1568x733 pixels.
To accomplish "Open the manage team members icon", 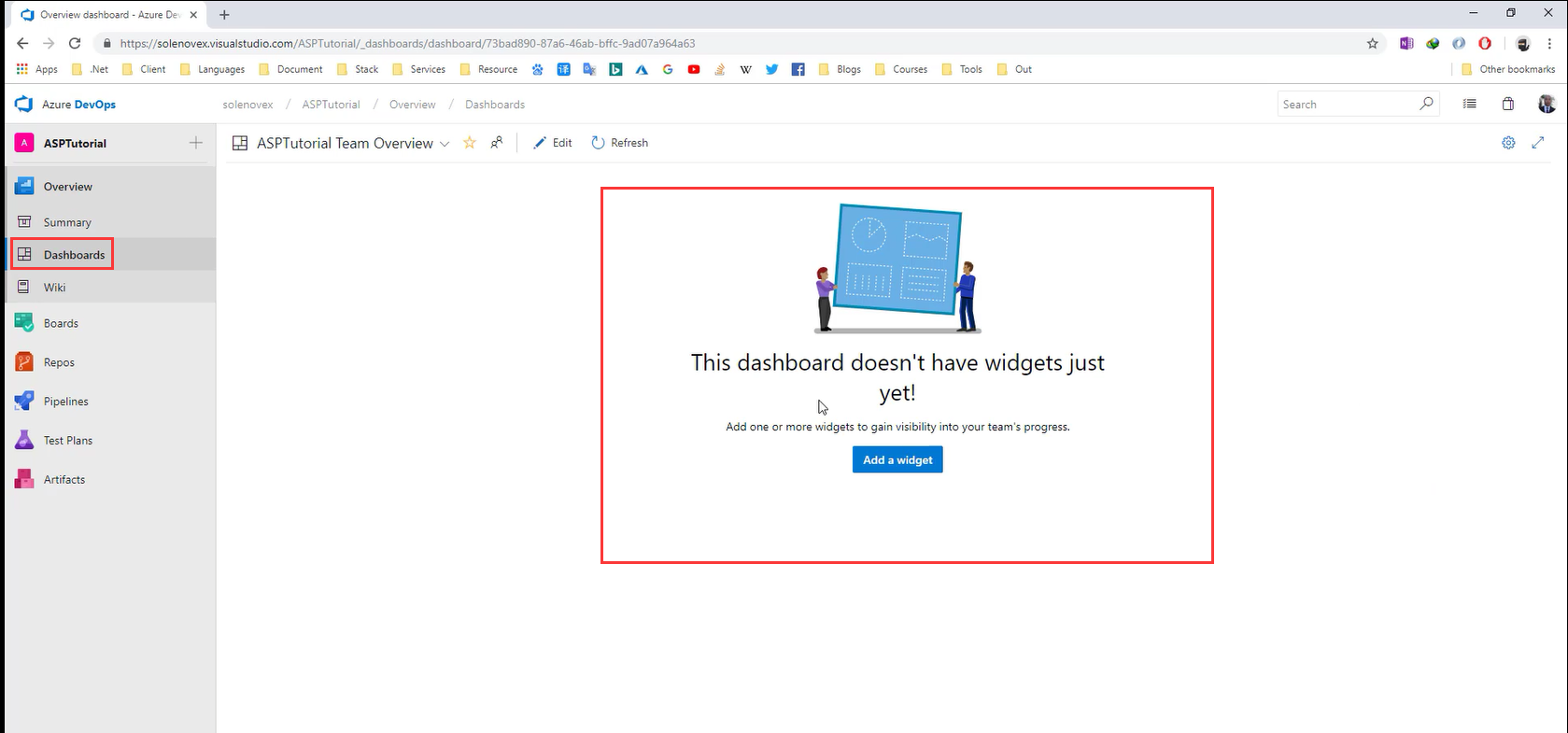I will click(x=497, y=143).
